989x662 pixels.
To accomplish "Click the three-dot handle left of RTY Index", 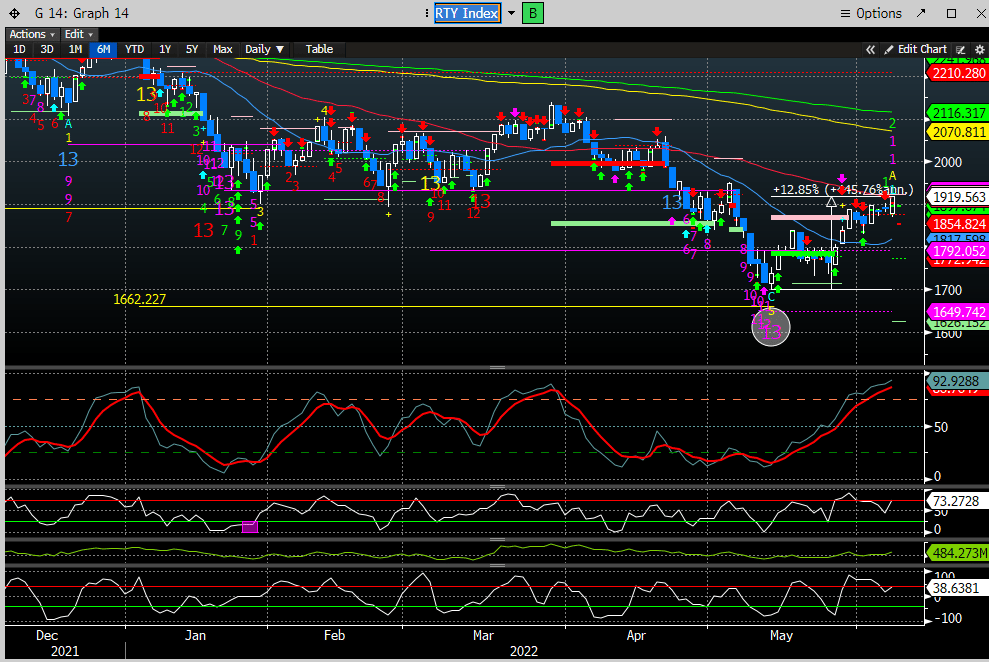I will (x=426, y=13).
